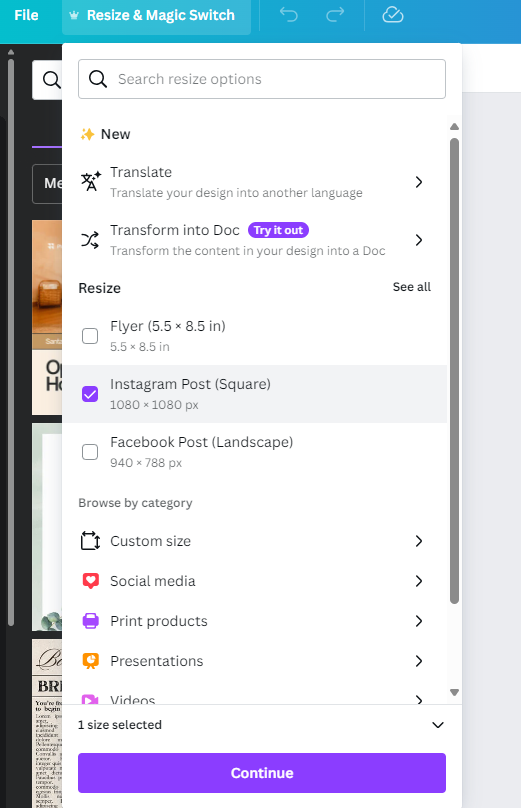Click the 1 size selected text
521x808 pixels.
[120, 725]
